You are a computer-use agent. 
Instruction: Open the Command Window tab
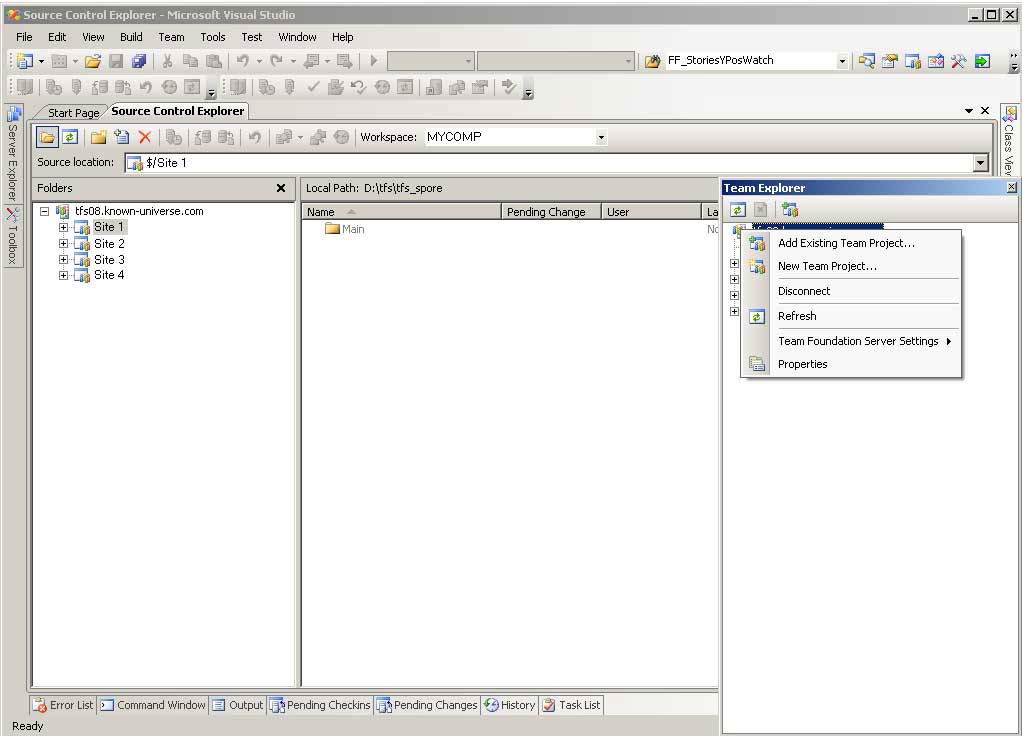[x=153, y=705]
